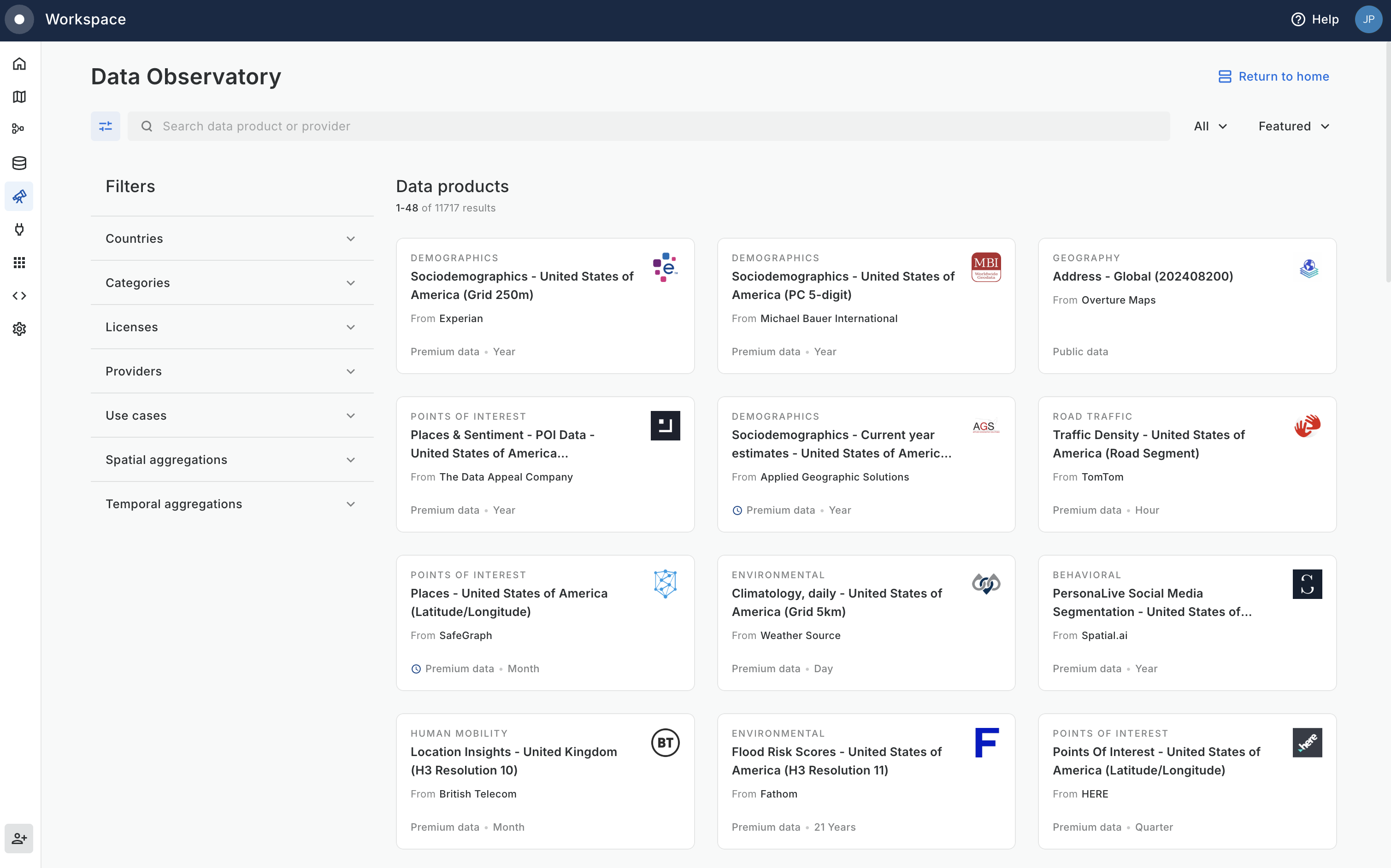Image resolution: width=1391 pixels, height=868 pixels.
Task: Expand the Licenses filter
Action: click(x=232, y=327)
